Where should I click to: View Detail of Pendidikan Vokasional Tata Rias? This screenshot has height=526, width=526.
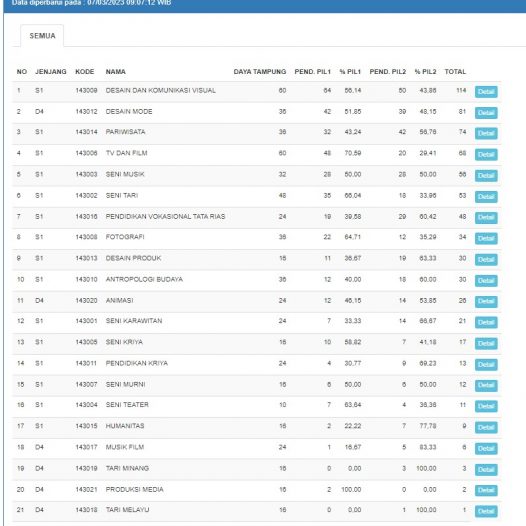(x=486, y=217)
